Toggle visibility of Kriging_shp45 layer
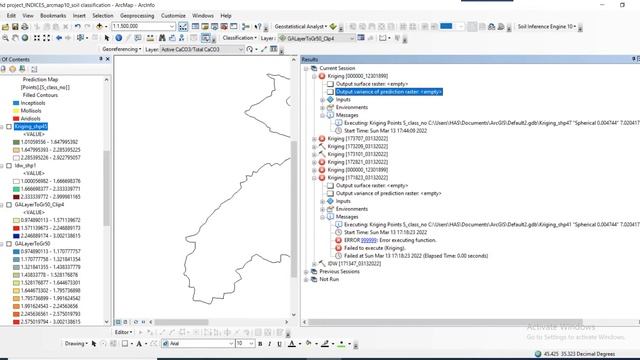640x360 pixels. [9, 127]
